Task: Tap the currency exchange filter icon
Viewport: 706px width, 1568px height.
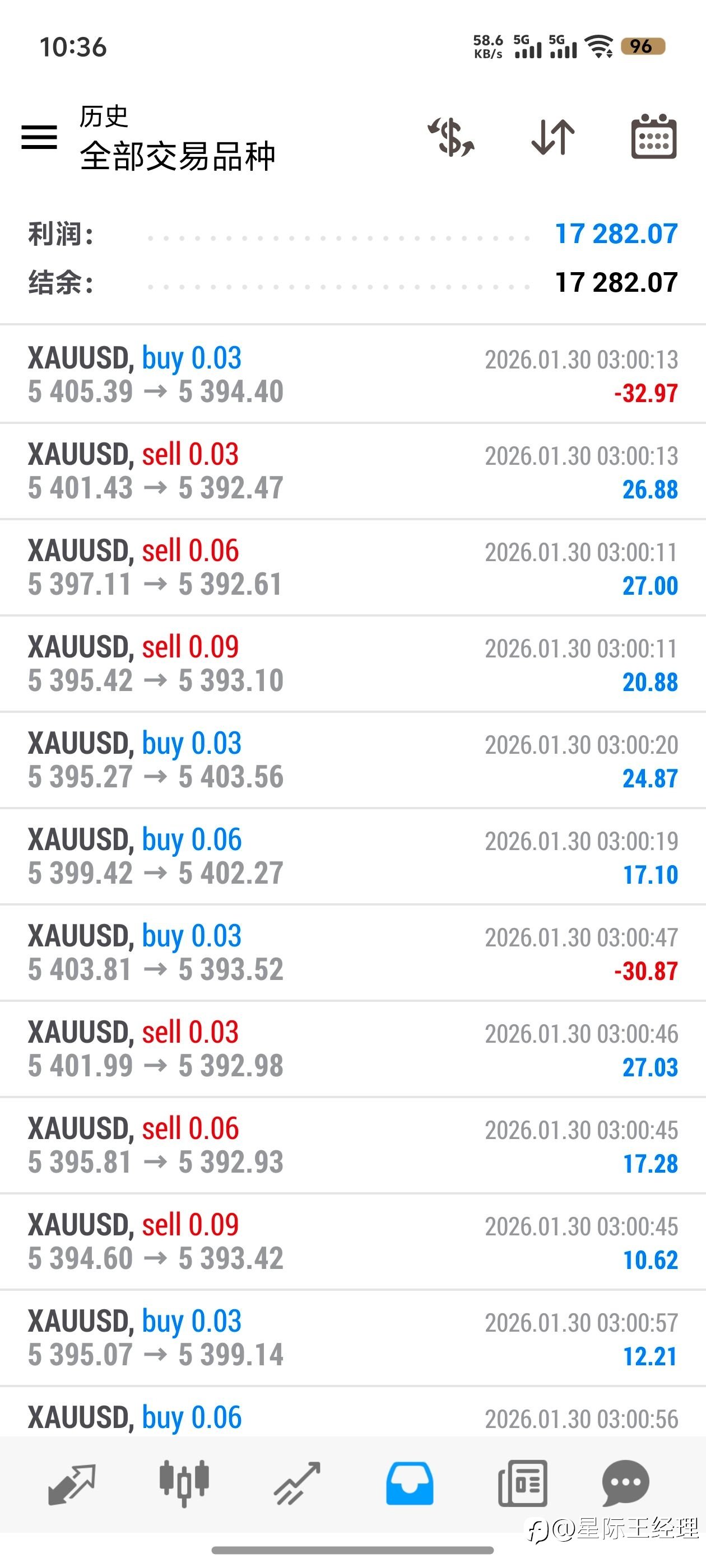Action: pos(452,137)
